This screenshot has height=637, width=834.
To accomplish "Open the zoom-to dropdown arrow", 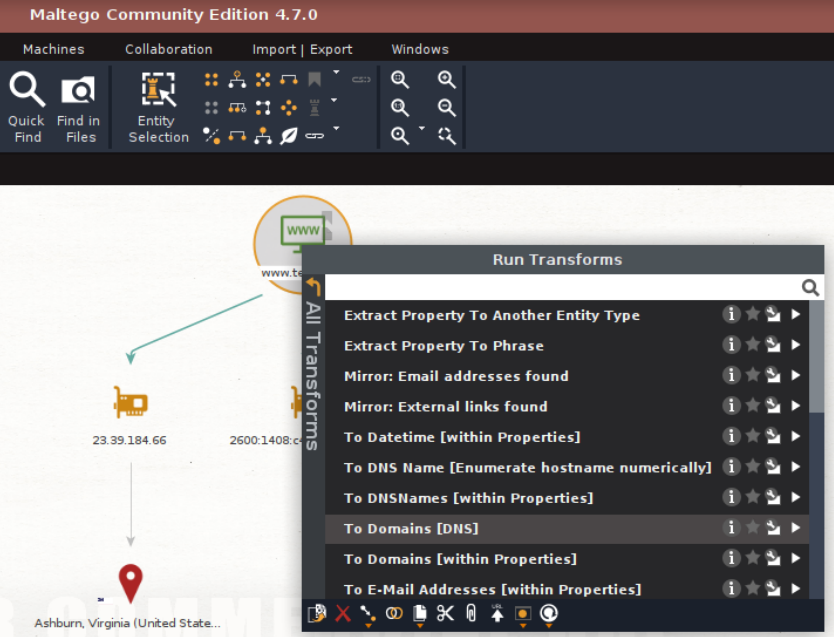I will click(x=422, y=128).
